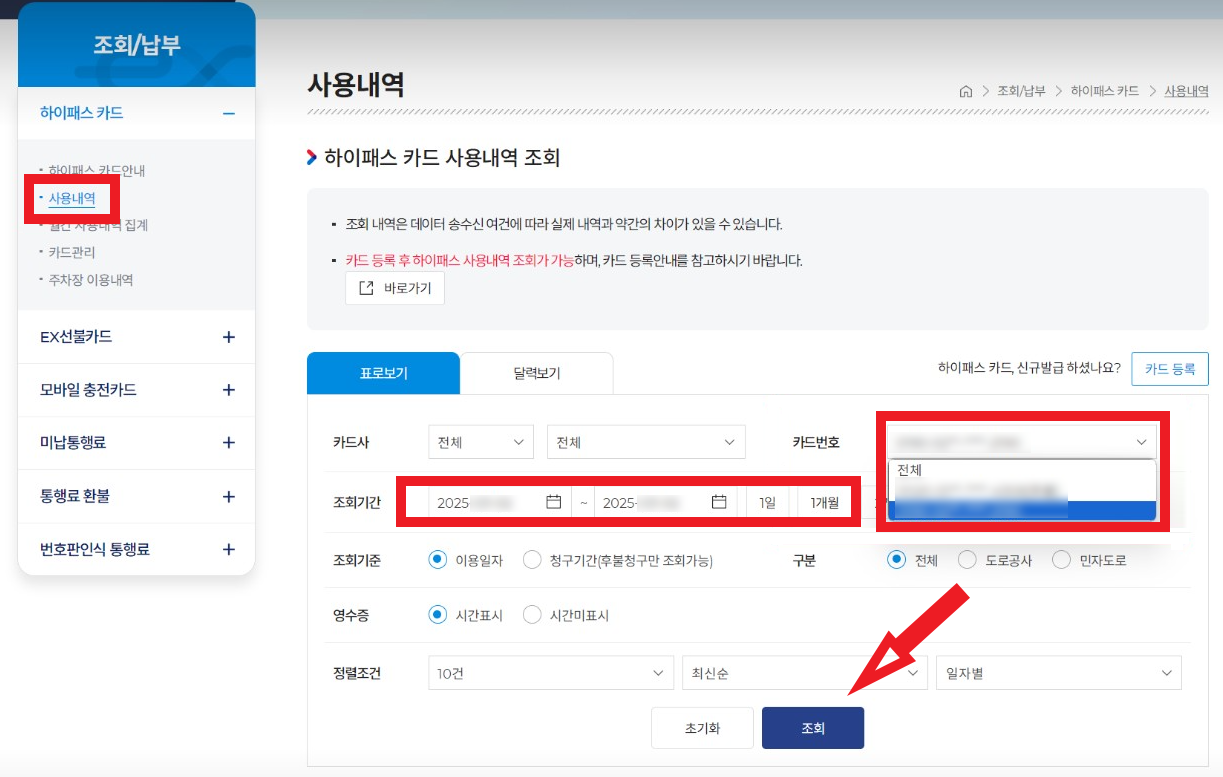Select the highlighted card number option

point(1021,510)
